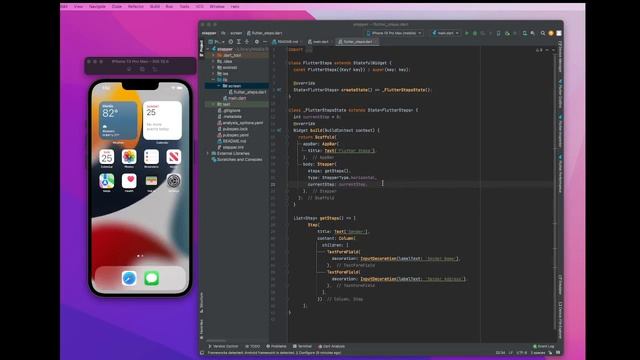Select pubspec.yaml in project tree
Image resolution: width=640 pixels, height=360 pixels.
coord(233,135)
